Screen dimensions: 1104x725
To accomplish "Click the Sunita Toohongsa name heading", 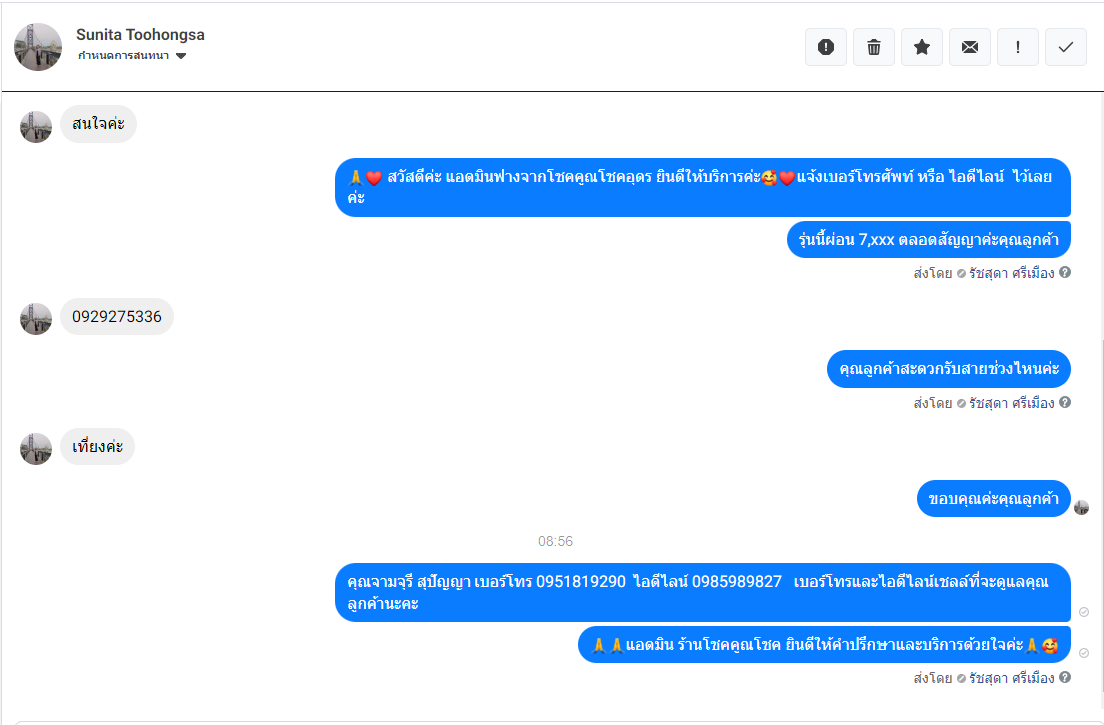I will point(140,34).
